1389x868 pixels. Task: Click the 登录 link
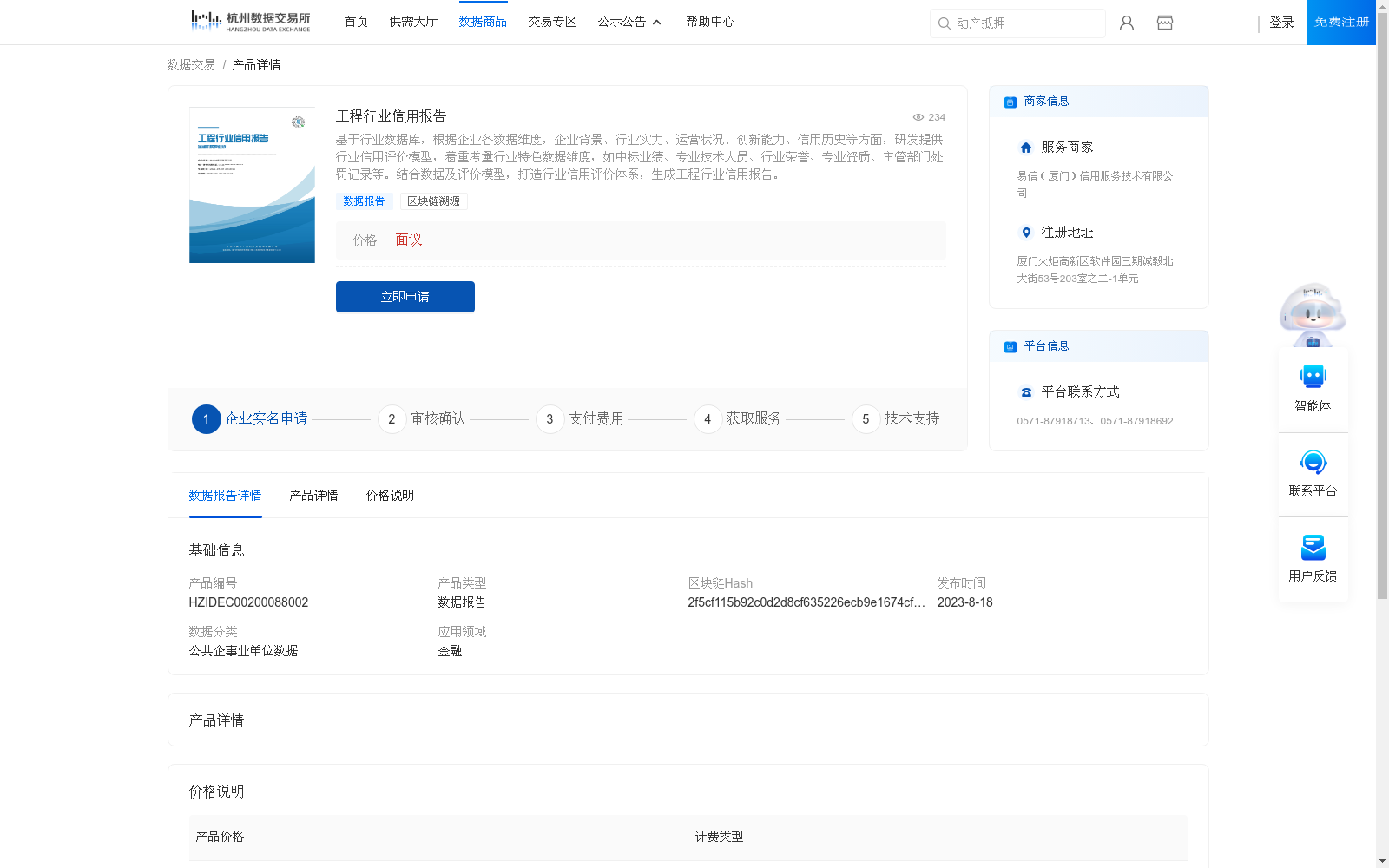[1281, 23]
